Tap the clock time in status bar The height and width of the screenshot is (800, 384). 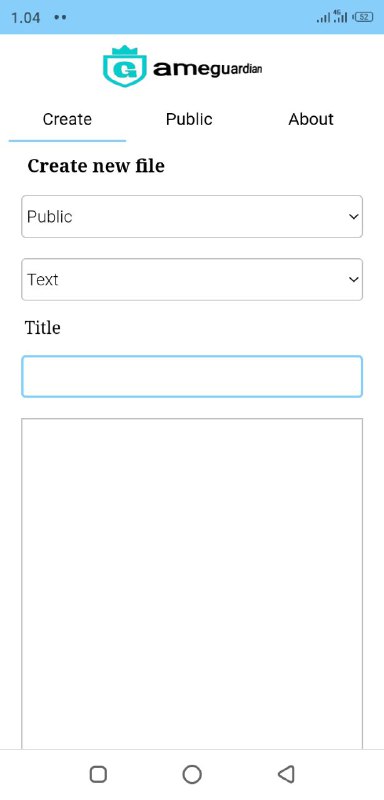(x=25, y=17)
